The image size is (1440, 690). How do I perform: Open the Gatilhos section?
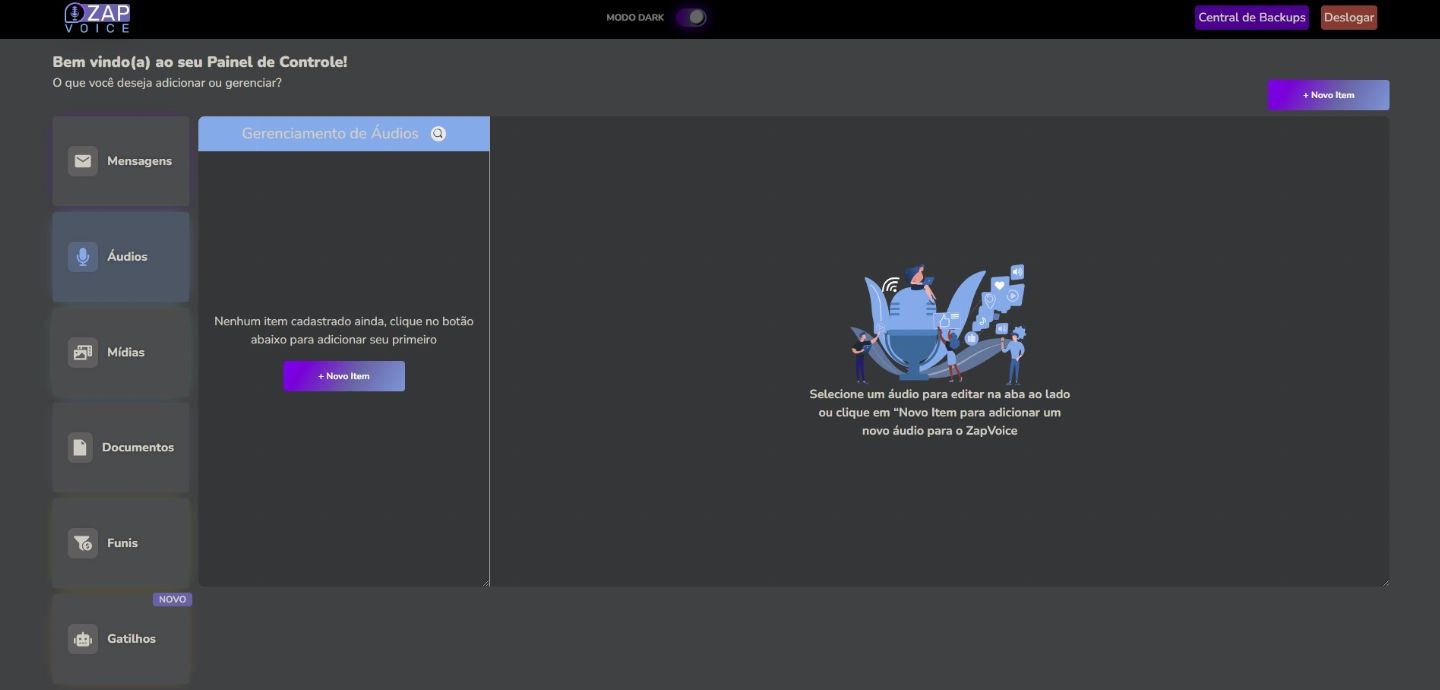(121, 639)
